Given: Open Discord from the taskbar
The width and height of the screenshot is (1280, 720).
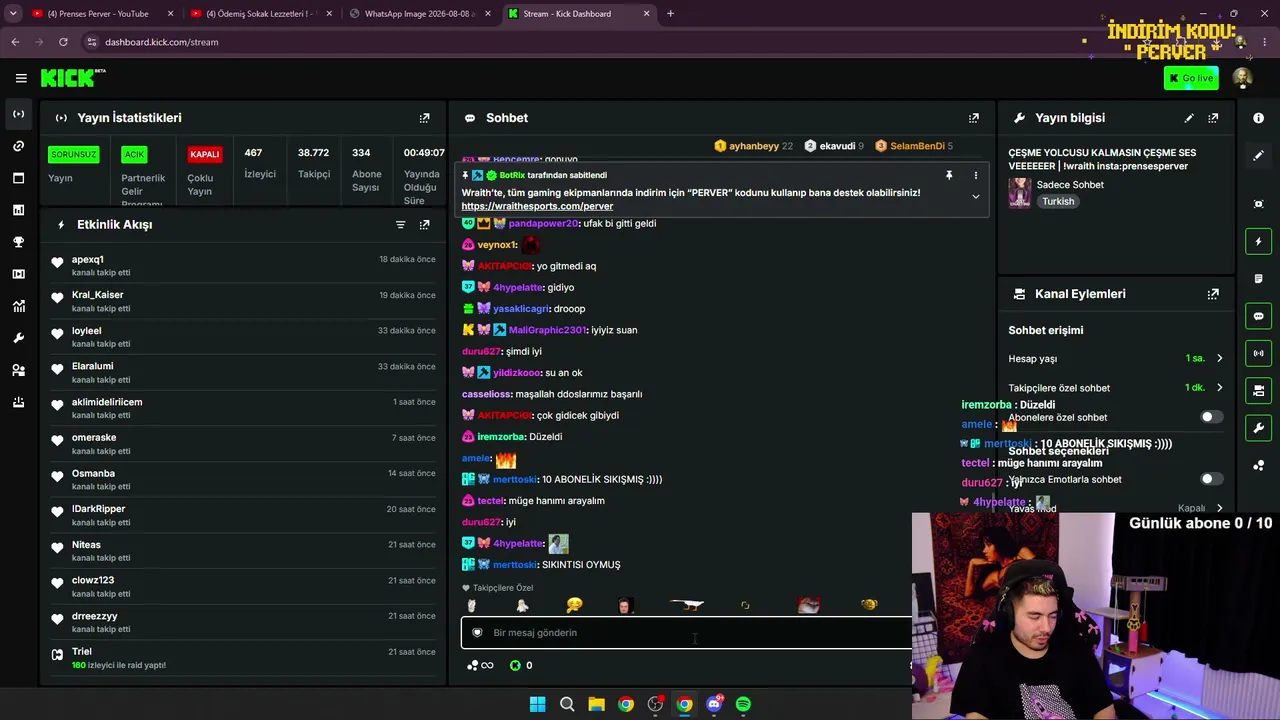Looking at the screenshot, I should tap(714, 704).
